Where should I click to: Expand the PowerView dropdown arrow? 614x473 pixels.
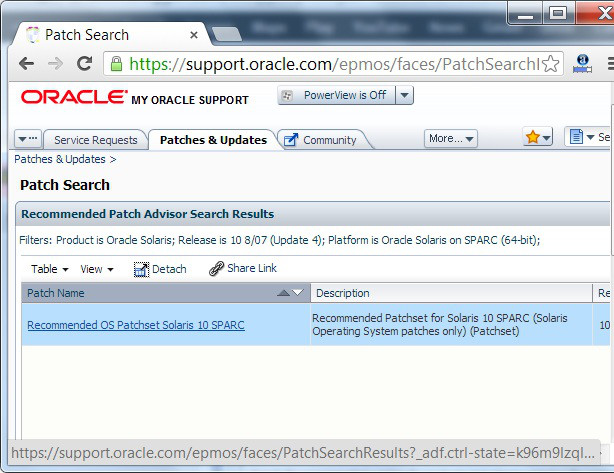coord(404,95)
